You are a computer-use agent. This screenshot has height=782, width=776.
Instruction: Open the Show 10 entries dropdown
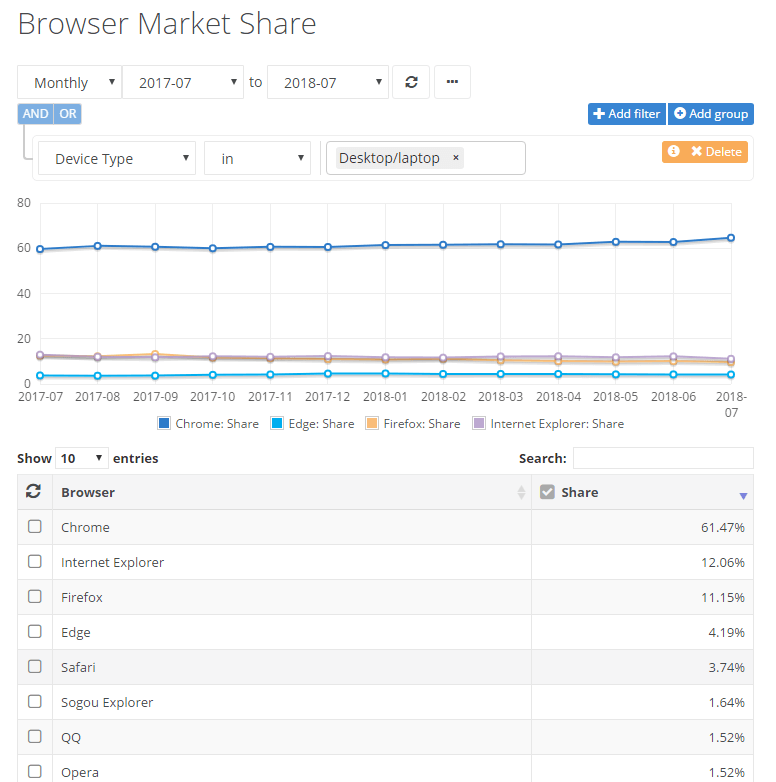[82, 458]
